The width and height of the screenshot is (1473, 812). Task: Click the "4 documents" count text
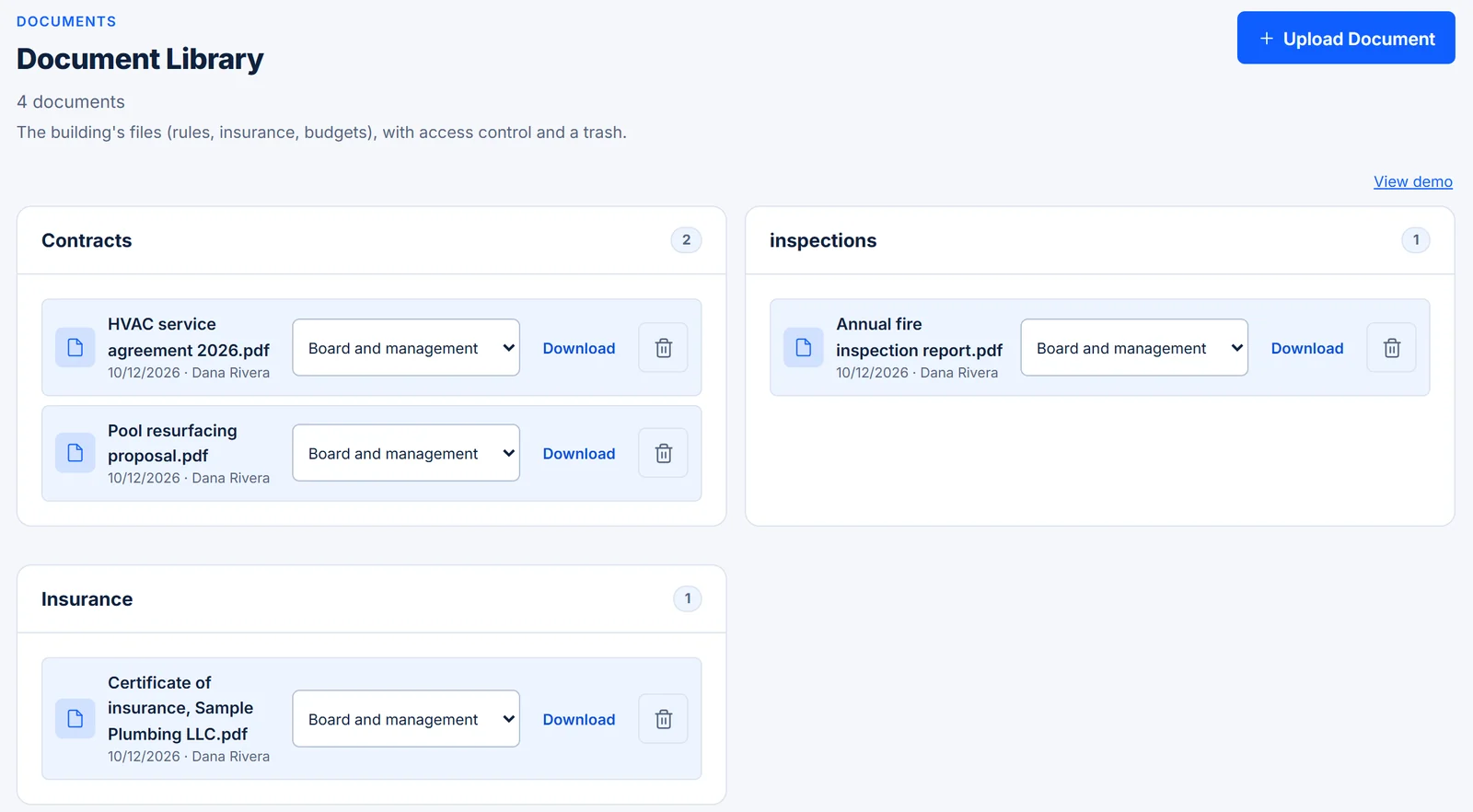click(x=71, y=101)
